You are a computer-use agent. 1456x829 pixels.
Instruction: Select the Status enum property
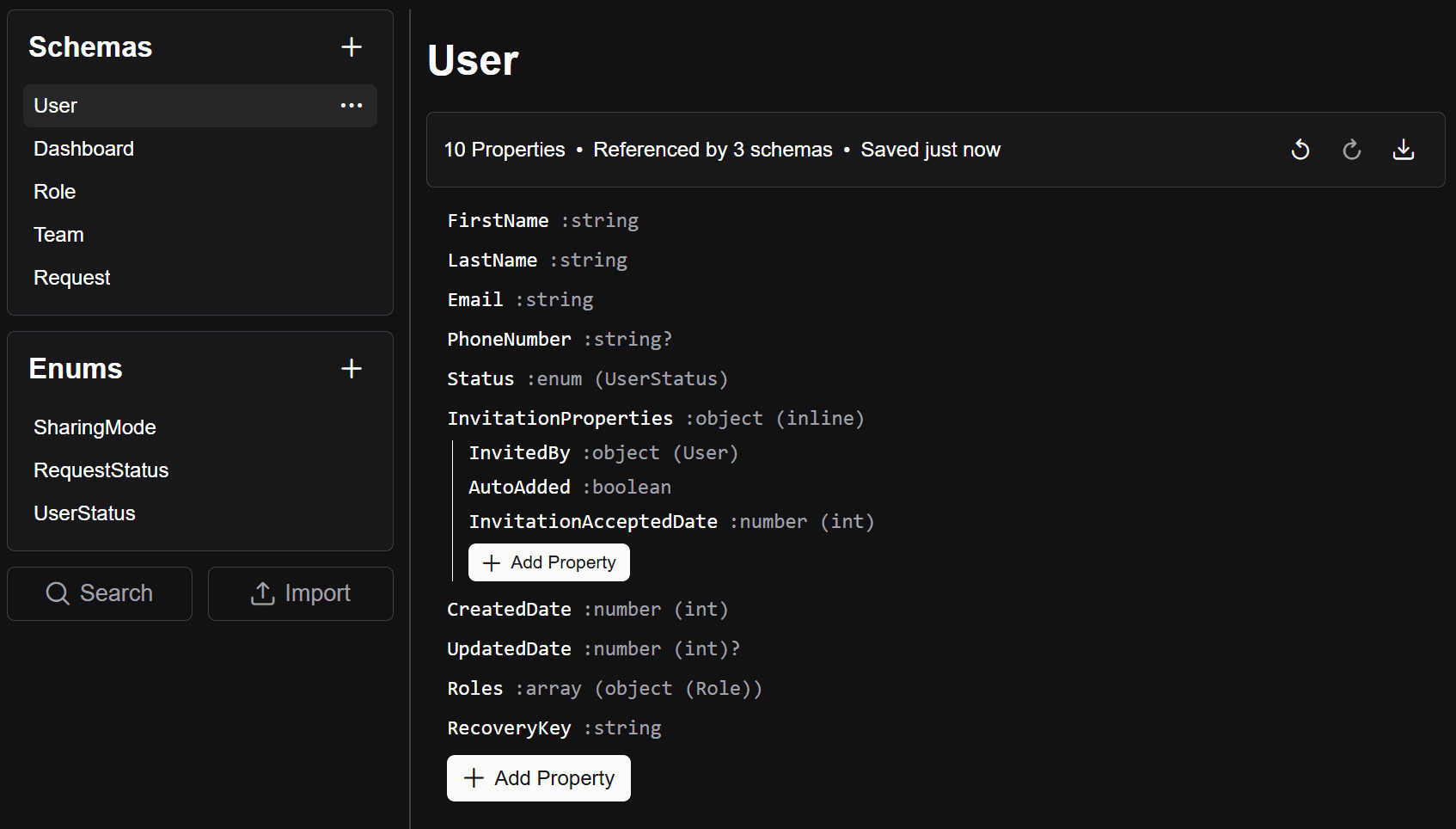pyautogui.click(x=588, y=379)
